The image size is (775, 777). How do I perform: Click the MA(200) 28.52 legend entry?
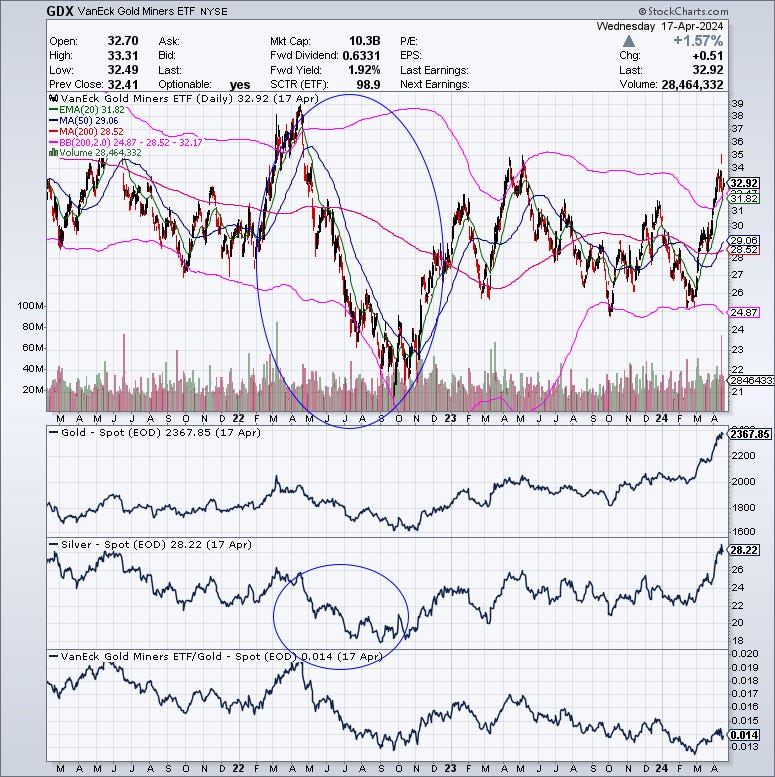(x=86, y=131)
